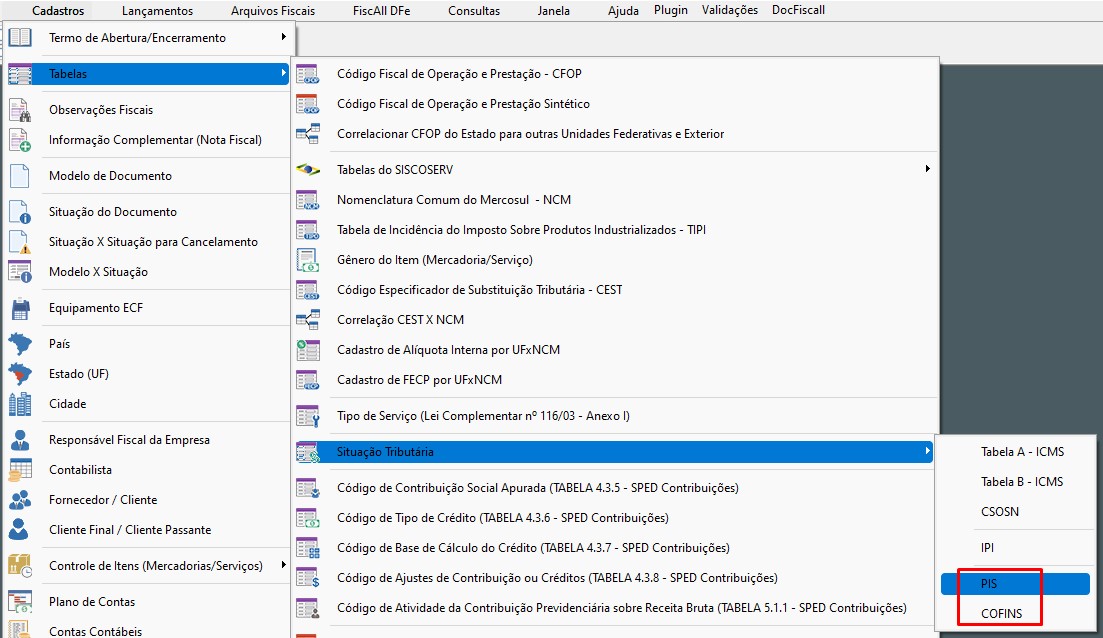This screenshot has height=638, width=1103.
Task: Select COFINS in Situação Tributária submenu
Action: pyautogui.click(x=1015, y=614)
